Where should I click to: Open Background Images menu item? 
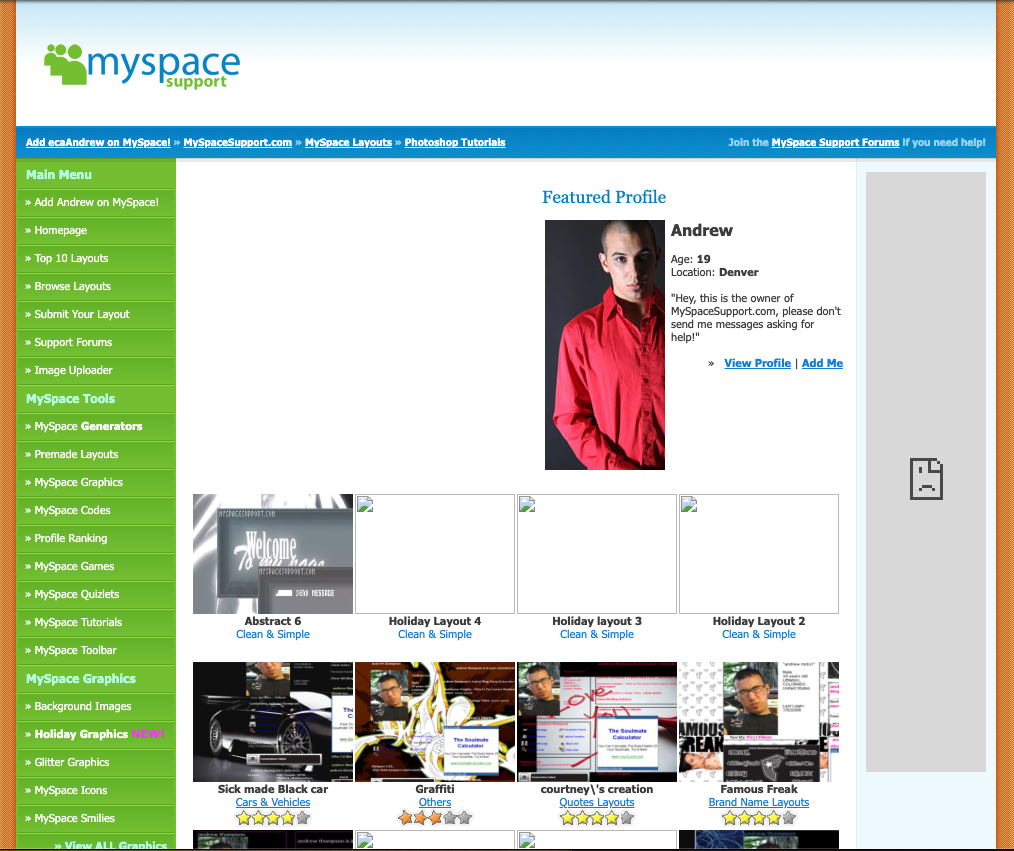[x=96, y=707]
